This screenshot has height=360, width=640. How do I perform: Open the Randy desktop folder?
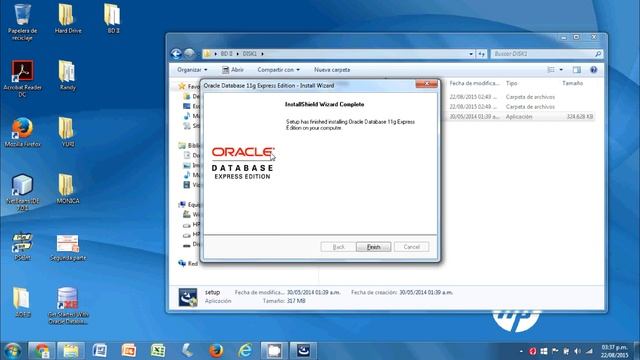pos(67,76)
